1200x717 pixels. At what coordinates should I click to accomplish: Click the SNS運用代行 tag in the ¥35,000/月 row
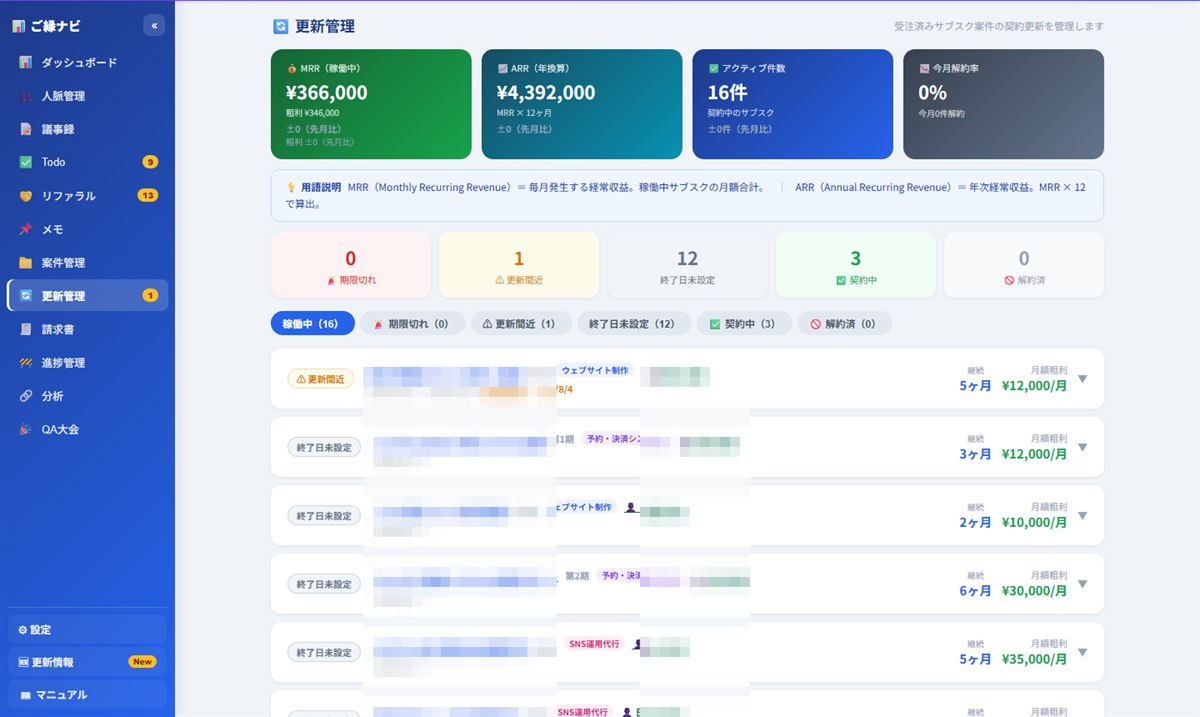[595, 643]
